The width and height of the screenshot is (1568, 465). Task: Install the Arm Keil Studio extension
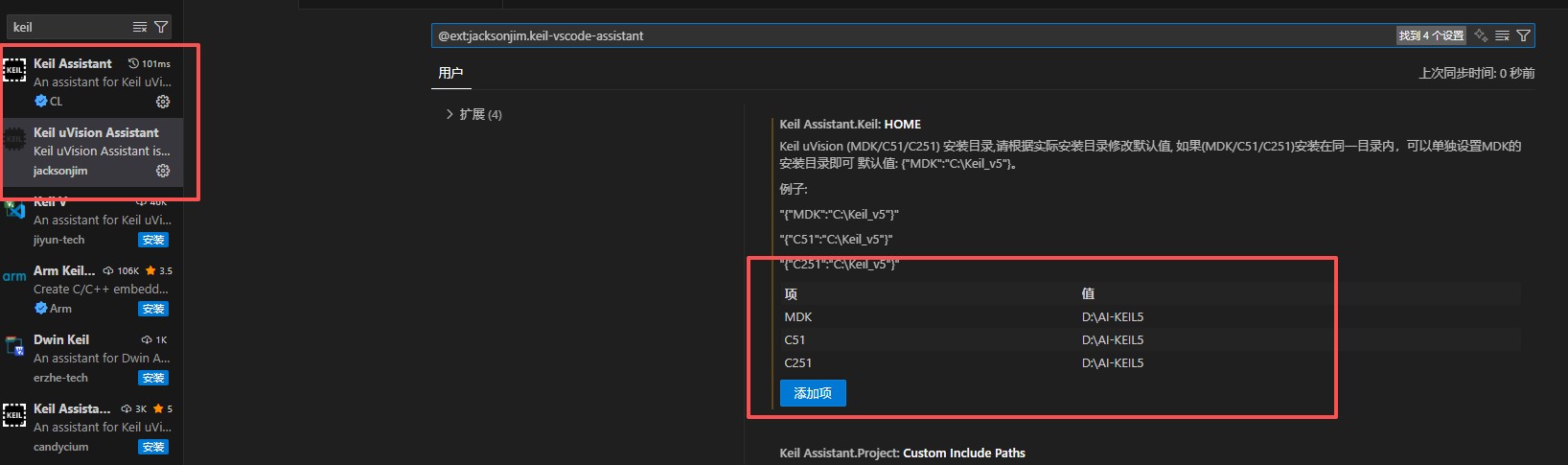tap(153, 309)
